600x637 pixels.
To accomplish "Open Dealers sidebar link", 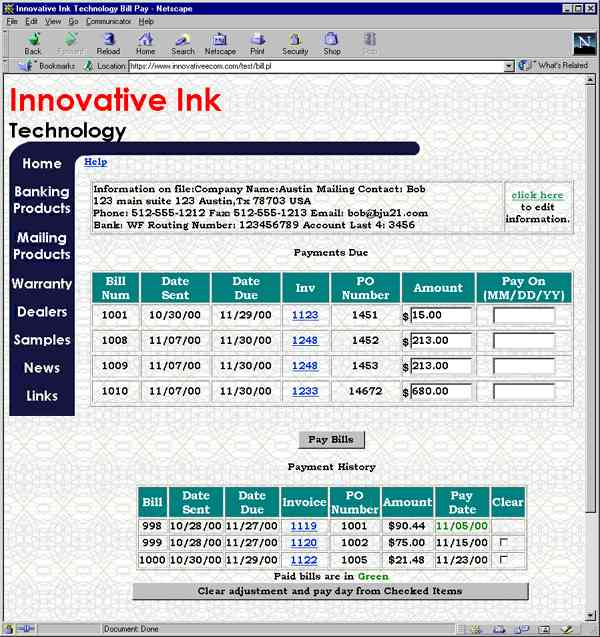I will (x=42, y=312).
